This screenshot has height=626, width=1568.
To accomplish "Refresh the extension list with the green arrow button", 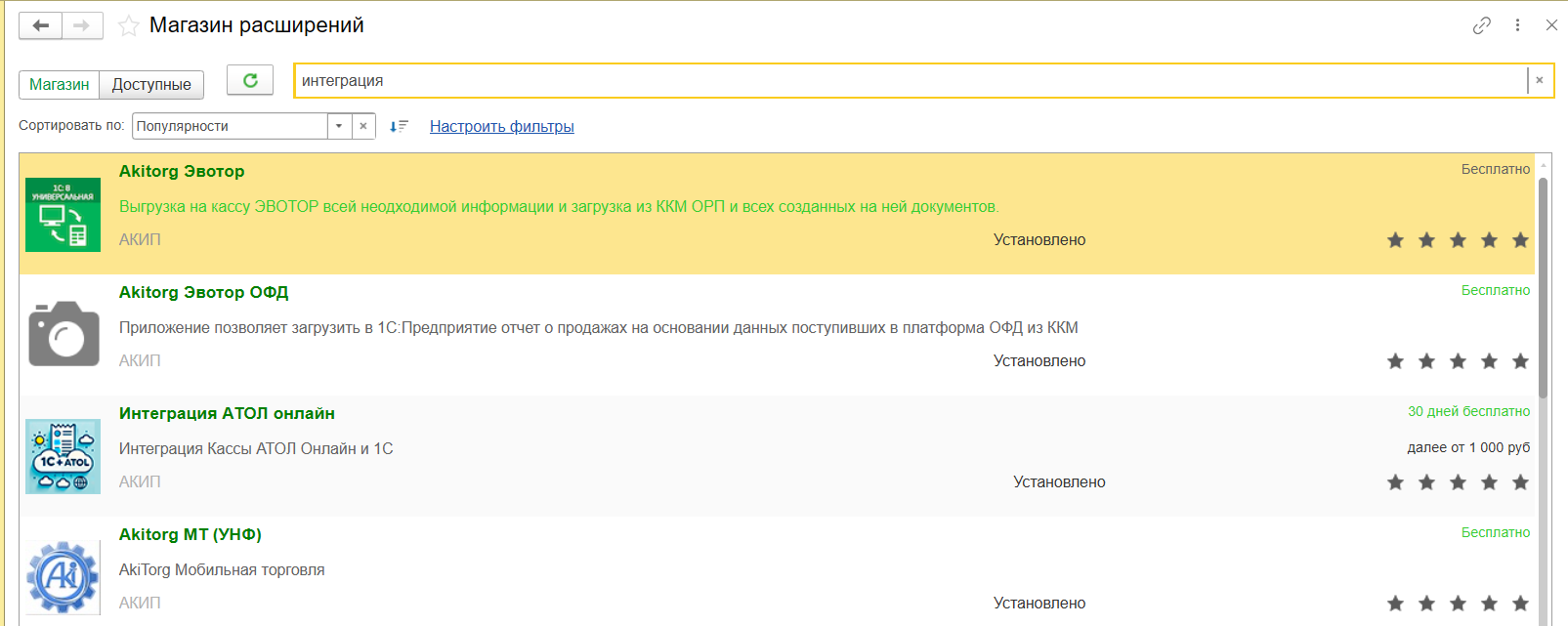I will coord(250,80).
